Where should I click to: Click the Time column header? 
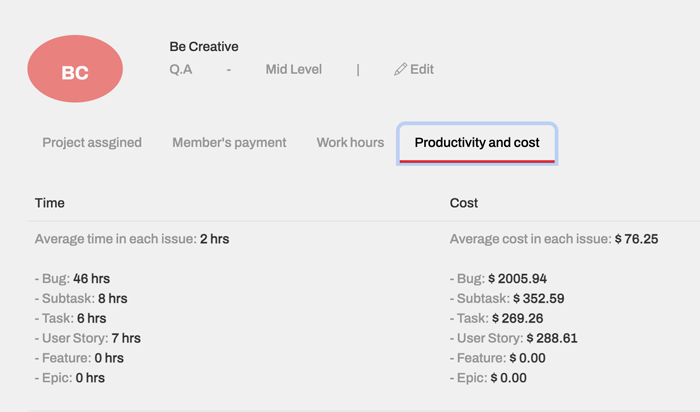[x=50, y=203]
